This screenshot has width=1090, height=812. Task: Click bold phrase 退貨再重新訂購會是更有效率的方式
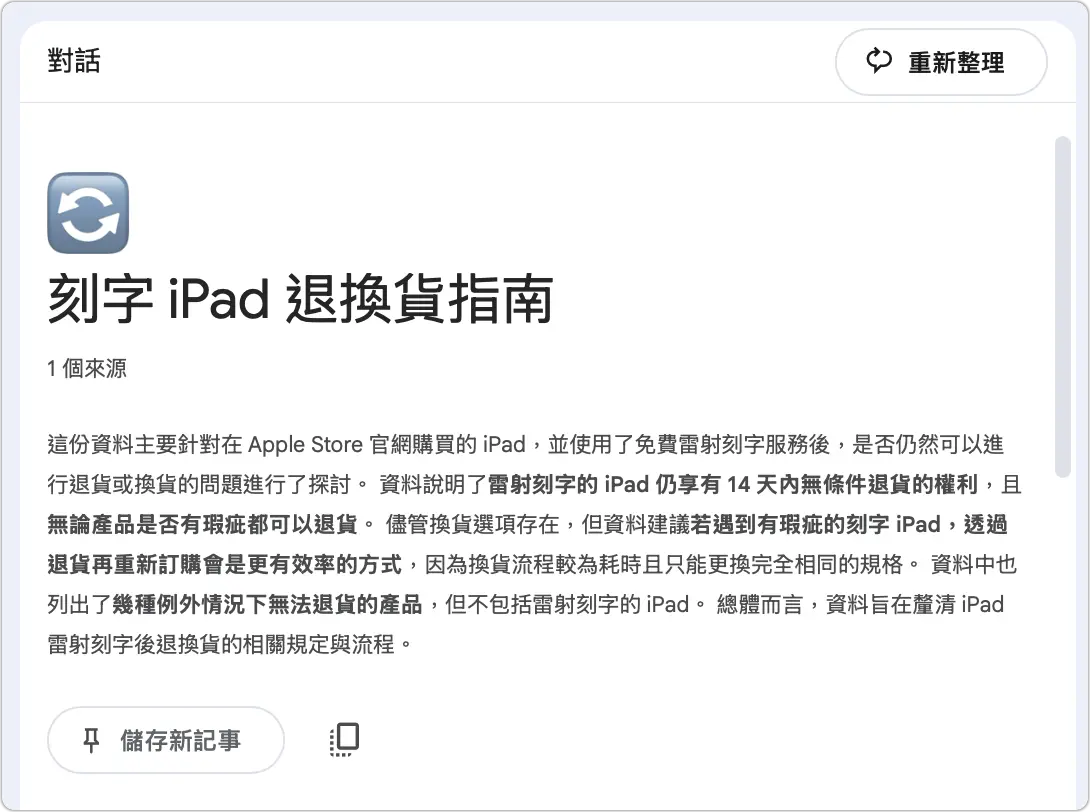tap(225, 565)
